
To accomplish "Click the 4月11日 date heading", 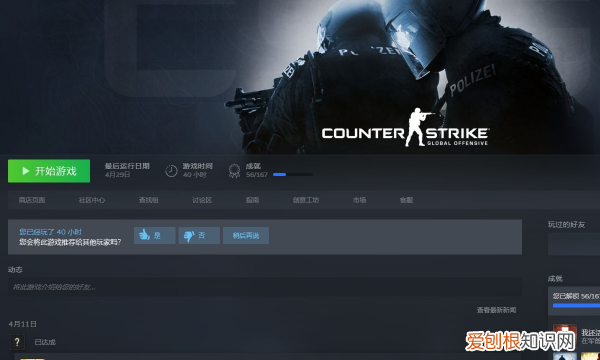I will click(x=23, y=324).
